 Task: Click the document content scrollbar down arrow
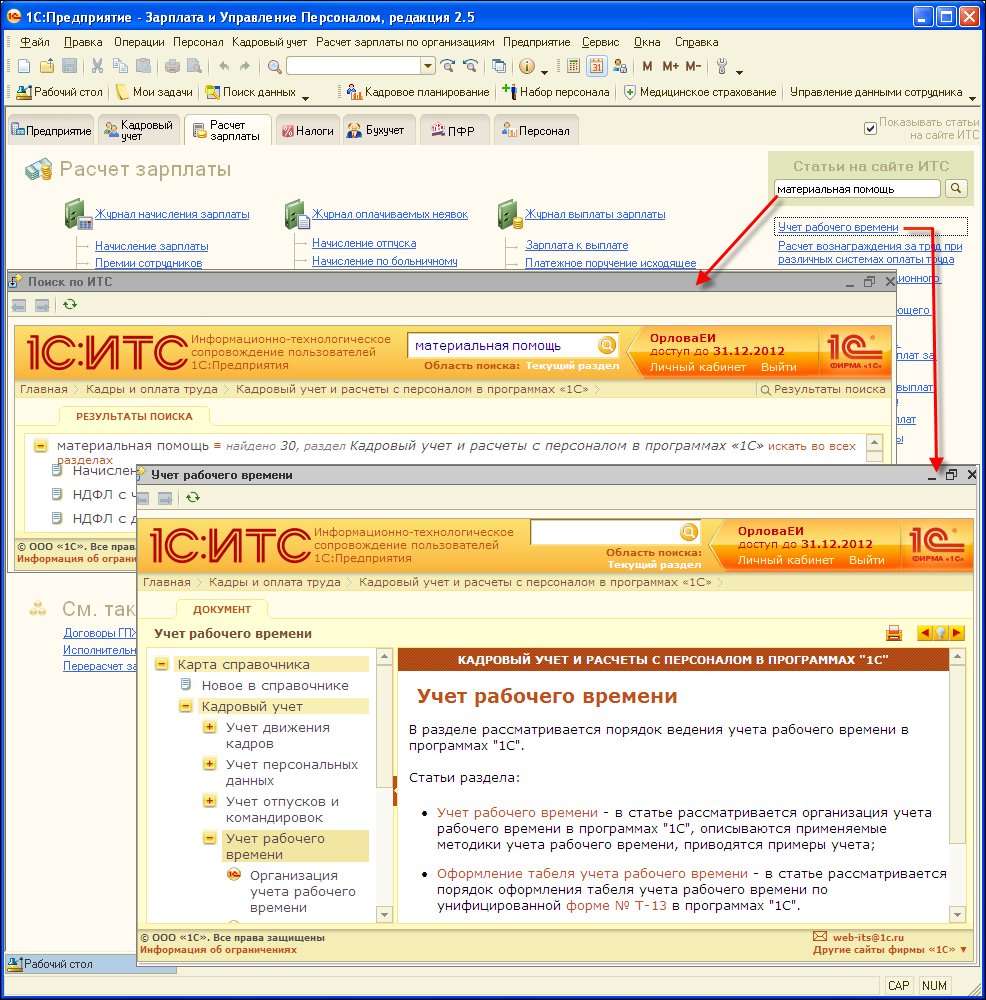point(957,915)
